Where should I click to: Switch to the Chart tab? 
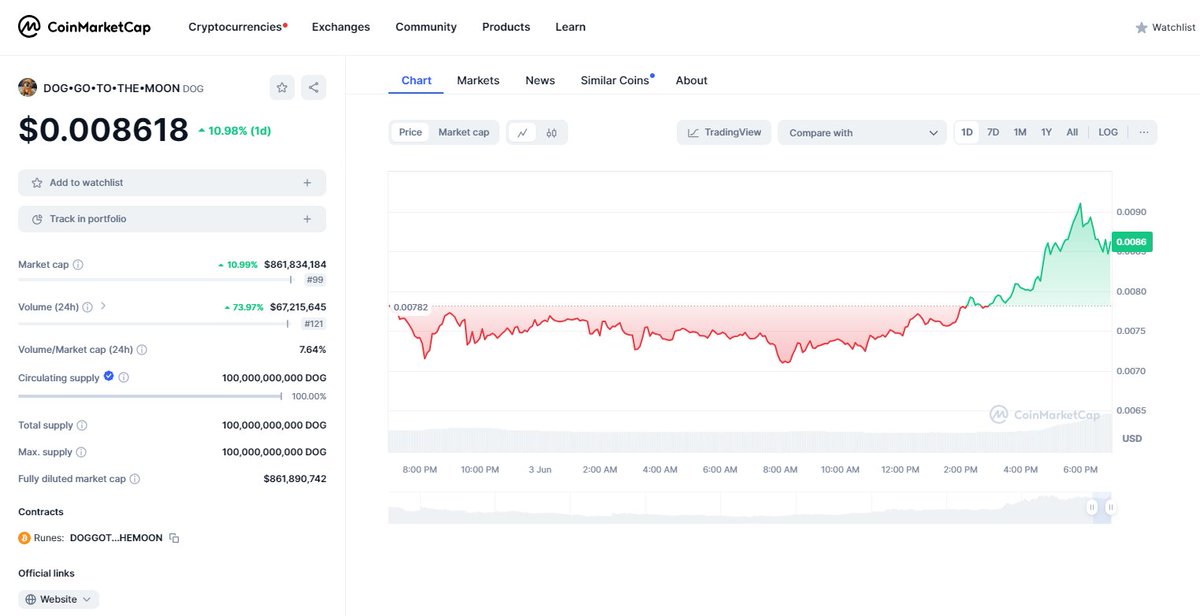tap(416, 80)
